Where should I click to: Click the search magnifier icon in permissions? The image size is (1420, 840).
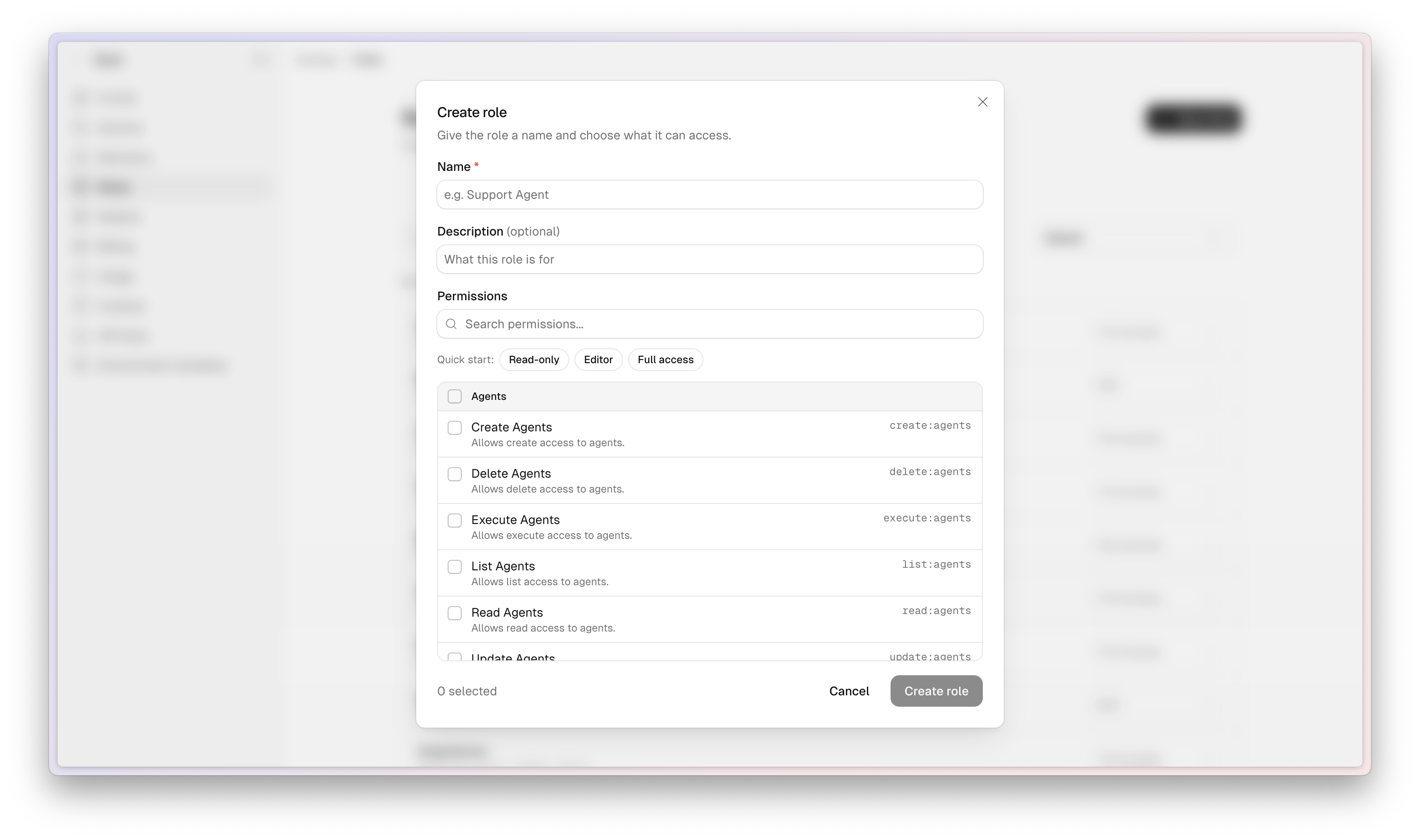pos(451,324)
